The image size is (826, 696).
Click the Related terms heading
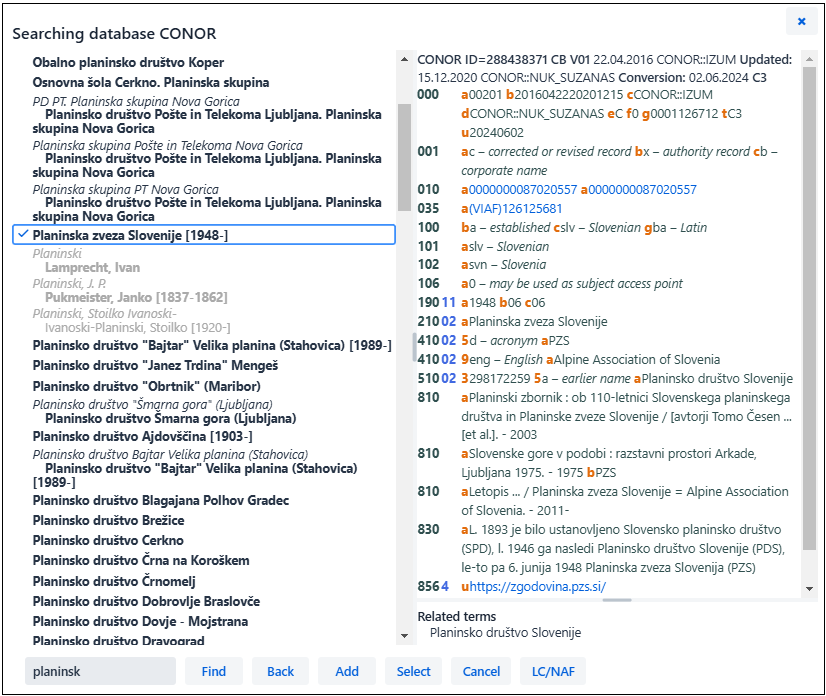coord(457,616)
